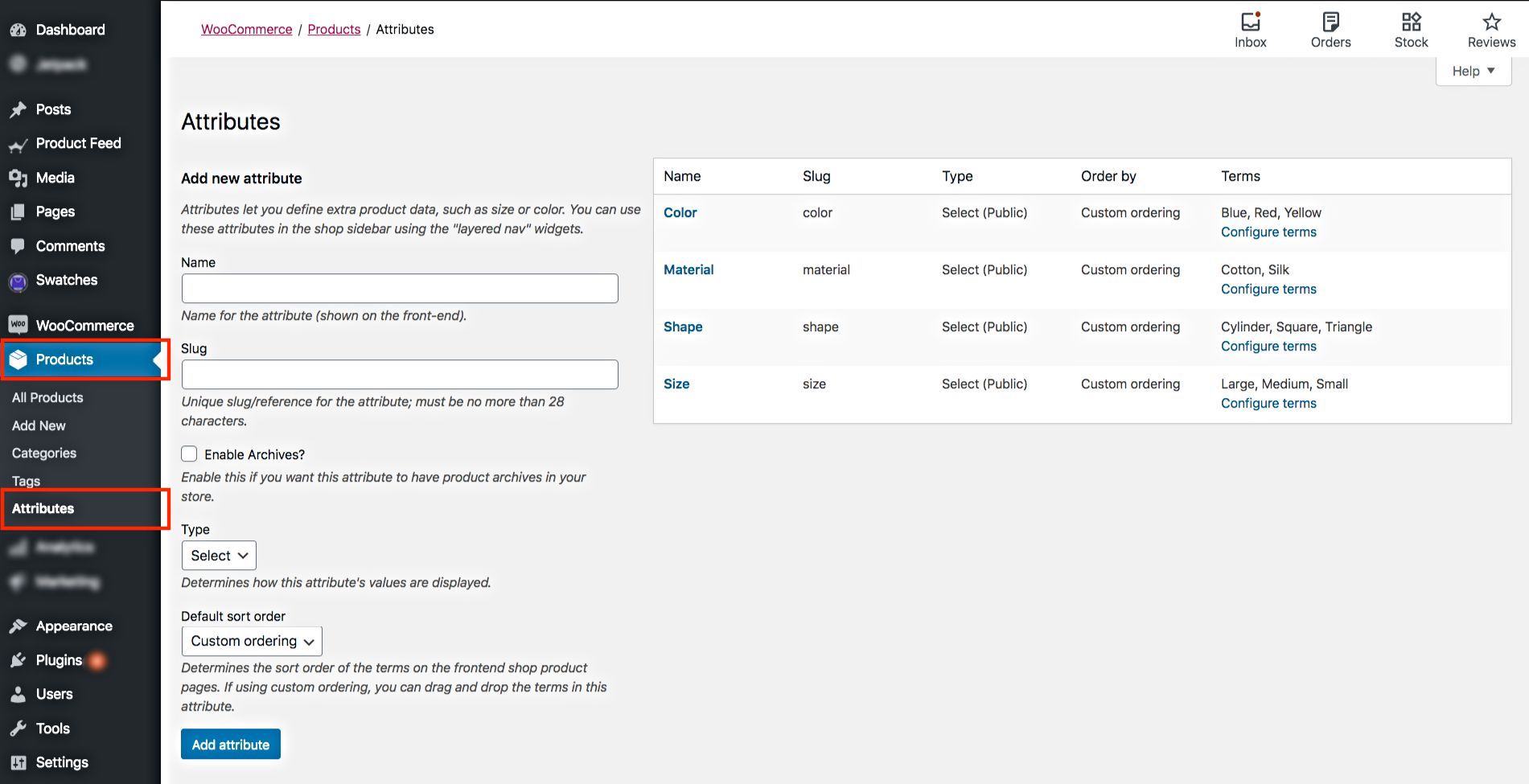The width and height of the screenshot is (1529, 784).
Task: Click the Swatches icon in the sidebar
Action: 18,281
